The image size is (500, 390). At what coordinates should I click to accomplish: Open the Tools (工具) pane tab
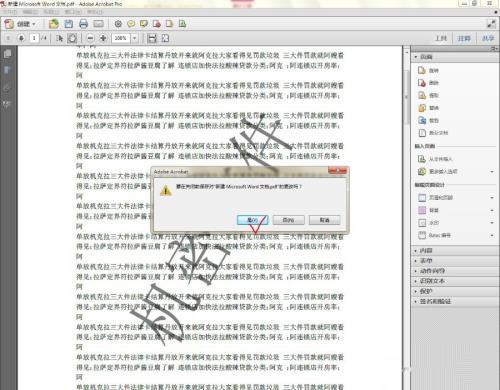[441, 38]
